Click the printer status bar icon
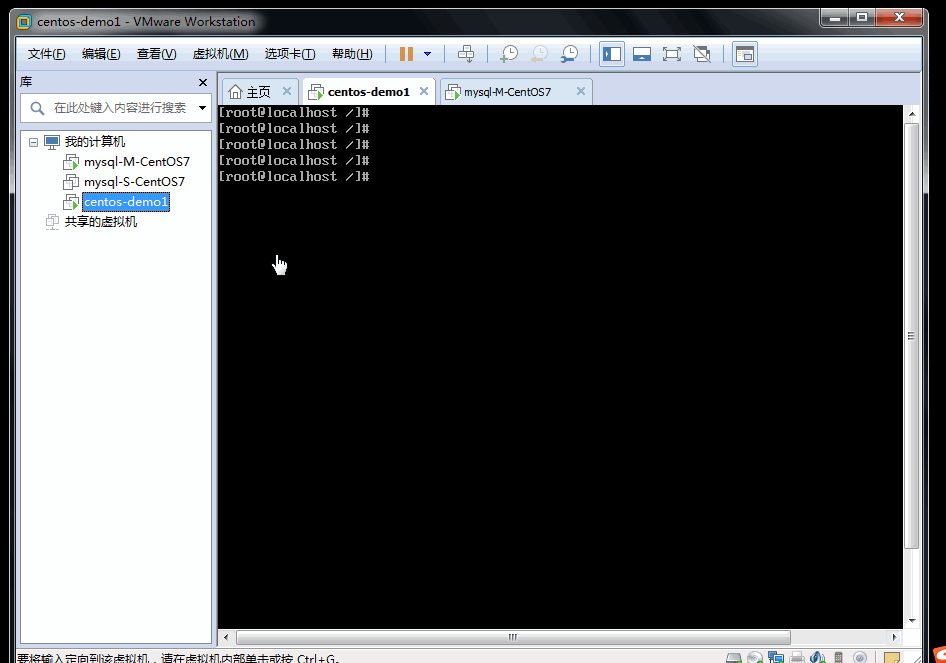946x663 pixels. pos(797,658)
